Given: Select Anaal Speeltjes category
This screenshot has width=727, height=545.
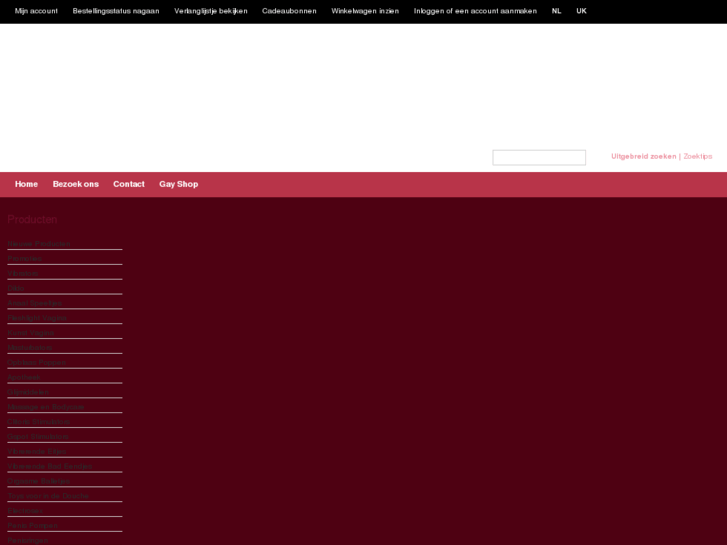Looking at the screenshot, I should point(35,303).
